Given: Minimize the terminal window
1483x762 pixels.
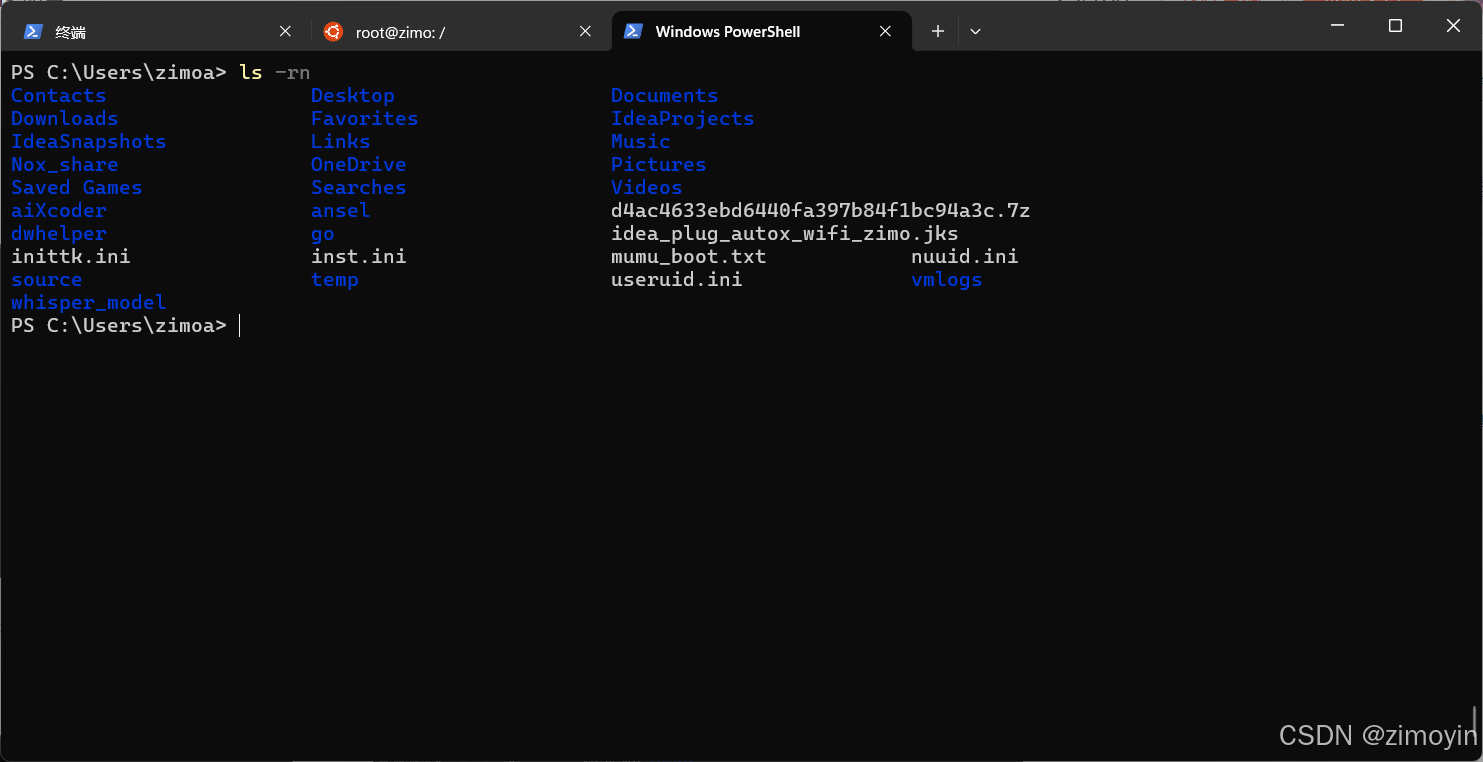Looking at the screenshot, I should [x=1337, y=26].
